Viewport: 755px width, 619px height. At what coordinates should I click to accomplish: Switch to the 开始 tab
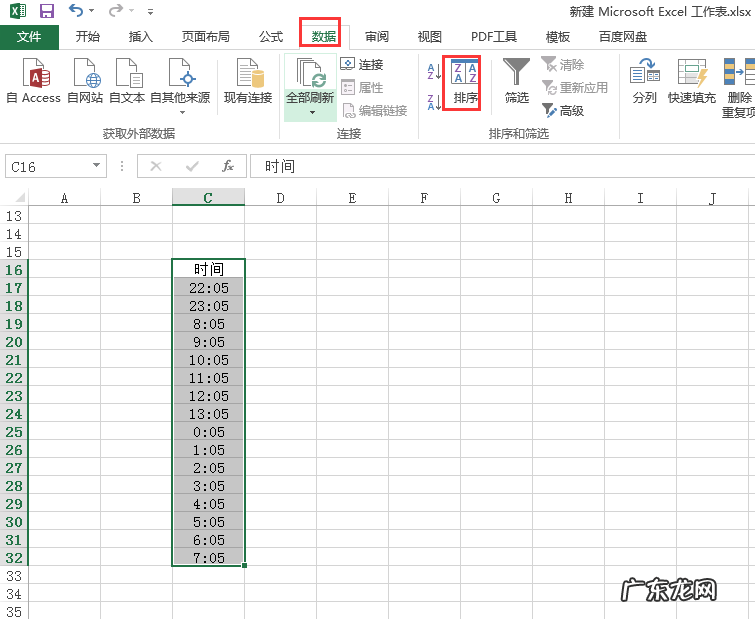[88, 37]
